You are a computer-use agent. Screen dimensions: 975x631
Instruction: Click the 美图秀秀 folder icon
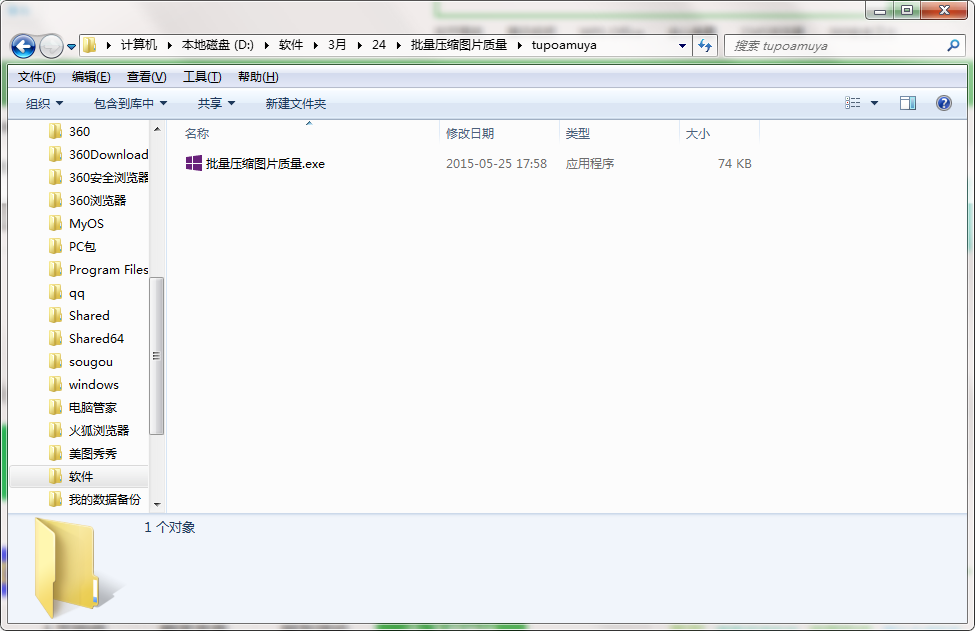[x=55, y=453]
